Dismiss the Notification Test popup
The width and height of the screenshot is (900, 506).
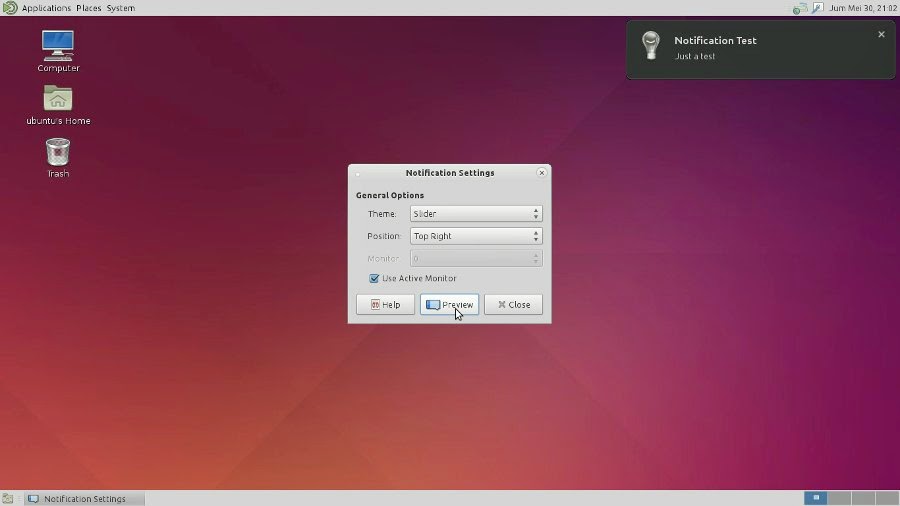(881, 34)
